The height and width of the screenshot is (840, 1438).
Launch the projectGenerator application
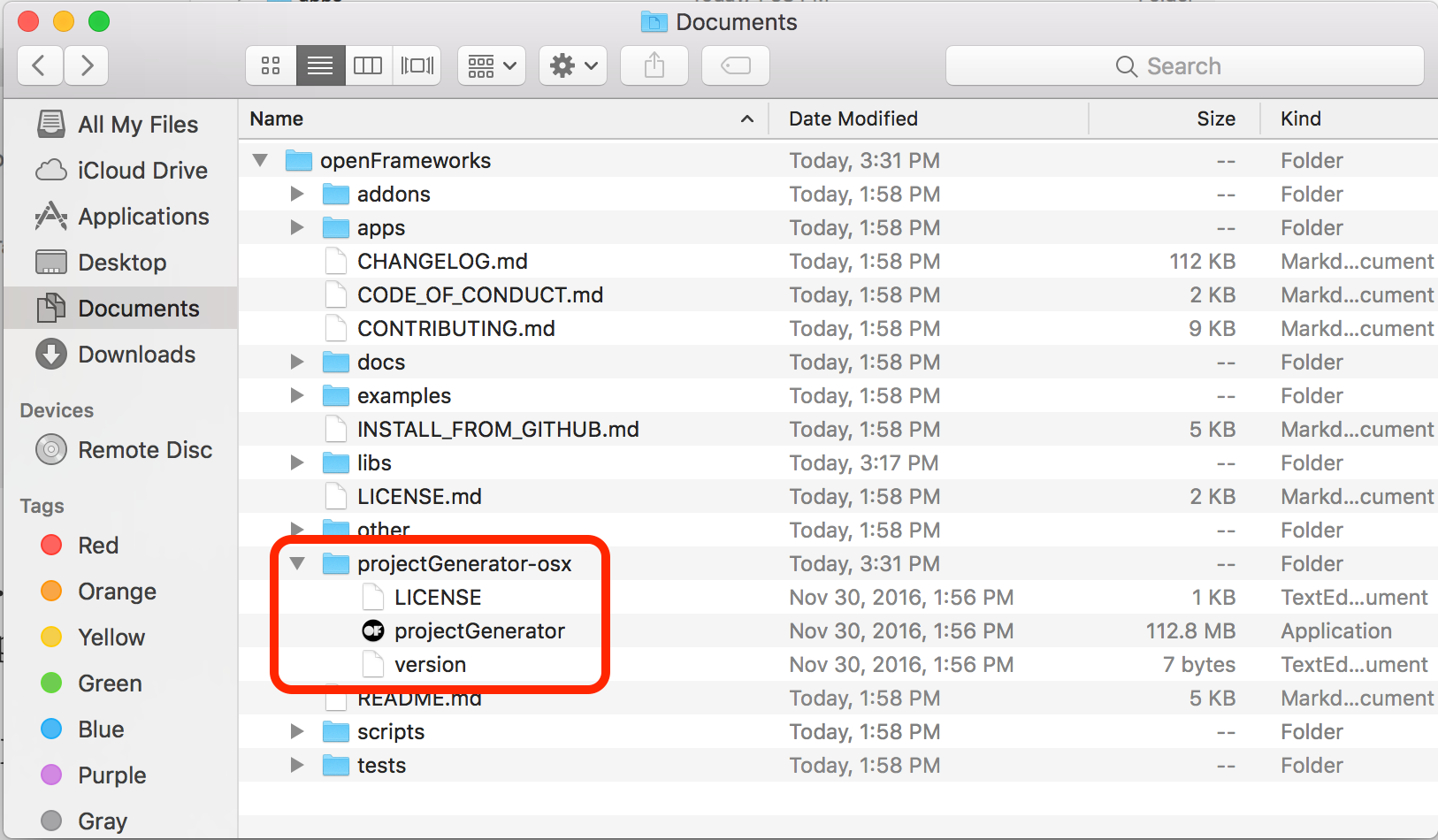pos(481,630)
